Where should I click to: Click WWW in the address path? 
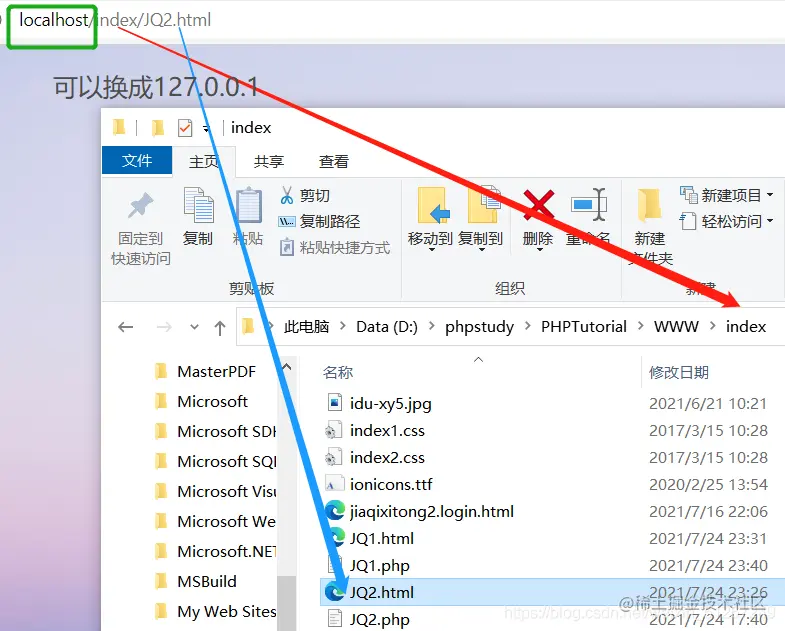[x=676, y=327]
